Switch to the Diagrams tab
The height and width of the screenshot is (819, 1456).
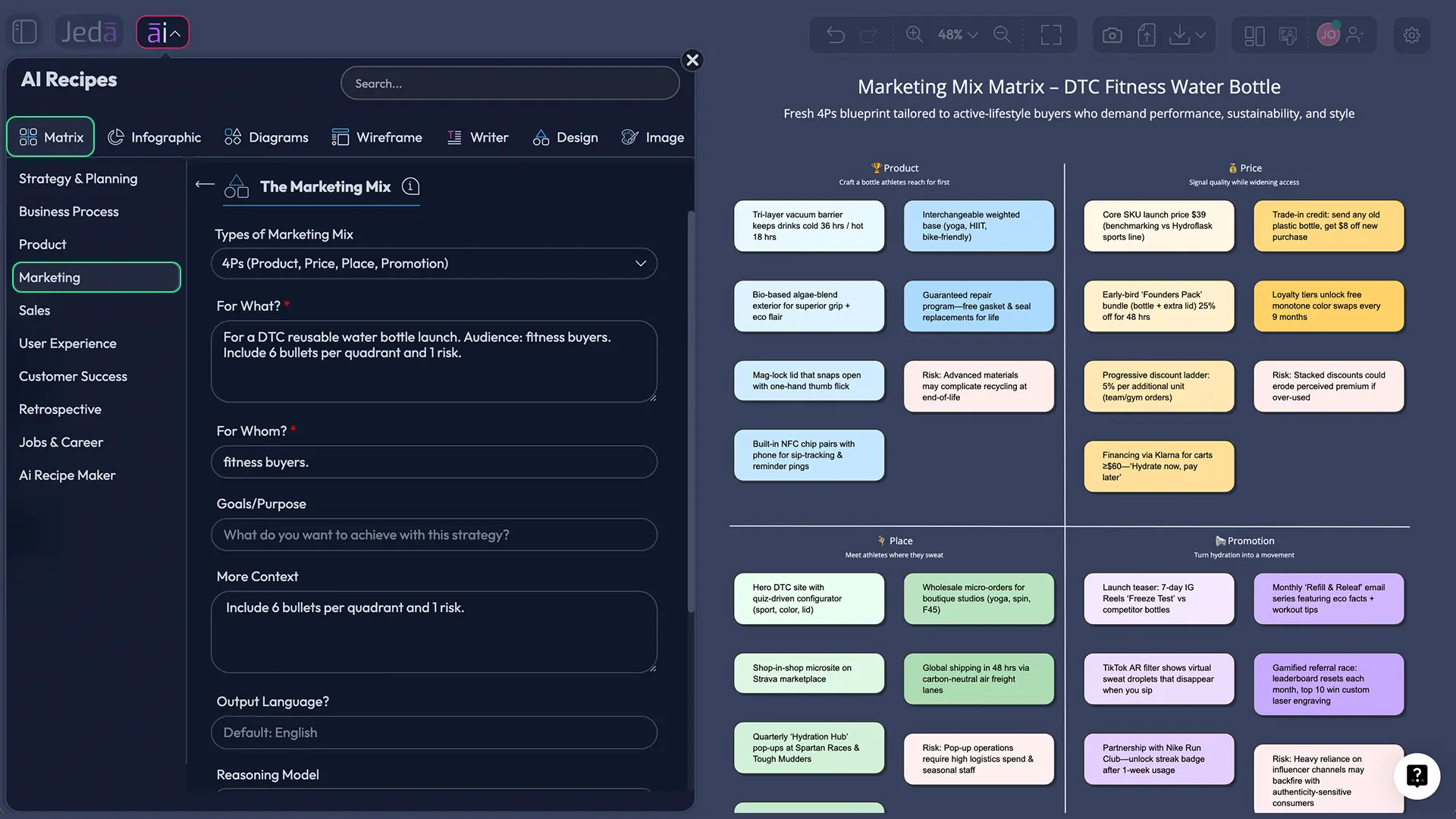pyautogui.click(x=267, y=137)
